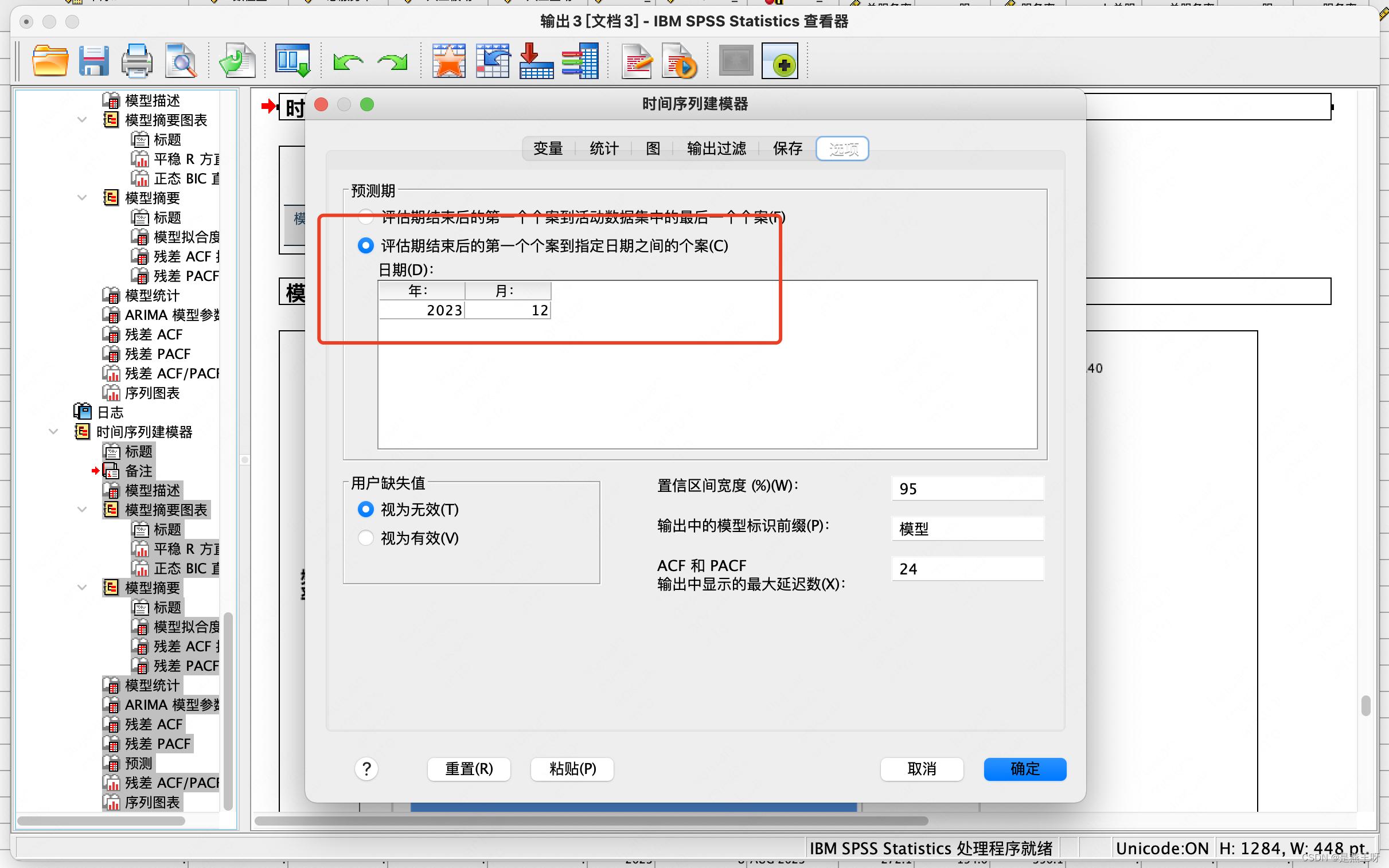Switch to the 统计 tab
This screenshot has width=1389, height=868.
603,148
